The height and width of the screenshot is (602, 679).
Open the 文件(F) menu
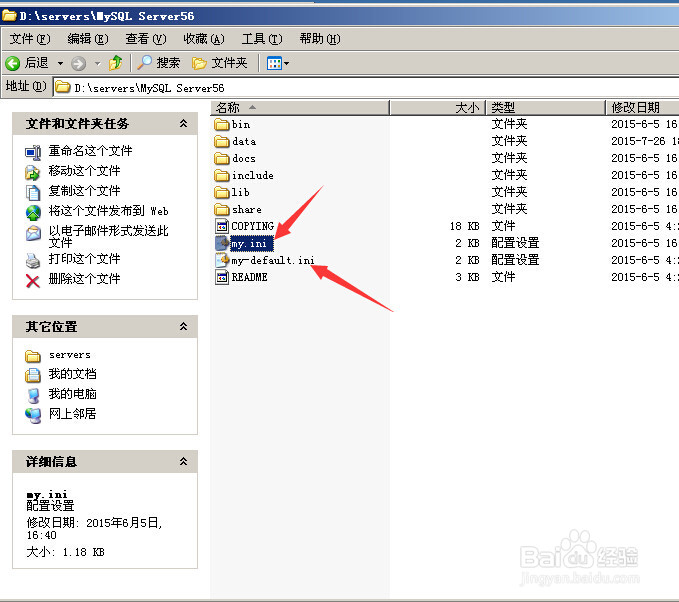point(30,39)
